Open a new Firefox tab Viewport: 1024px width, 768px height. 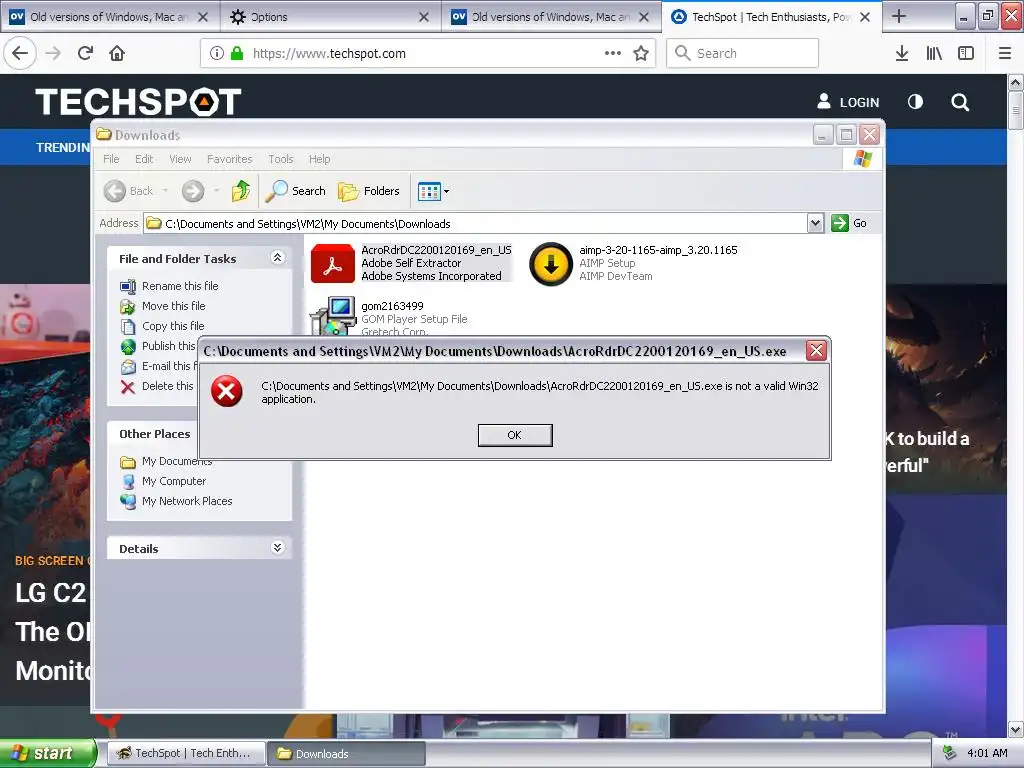pos(899,16)
